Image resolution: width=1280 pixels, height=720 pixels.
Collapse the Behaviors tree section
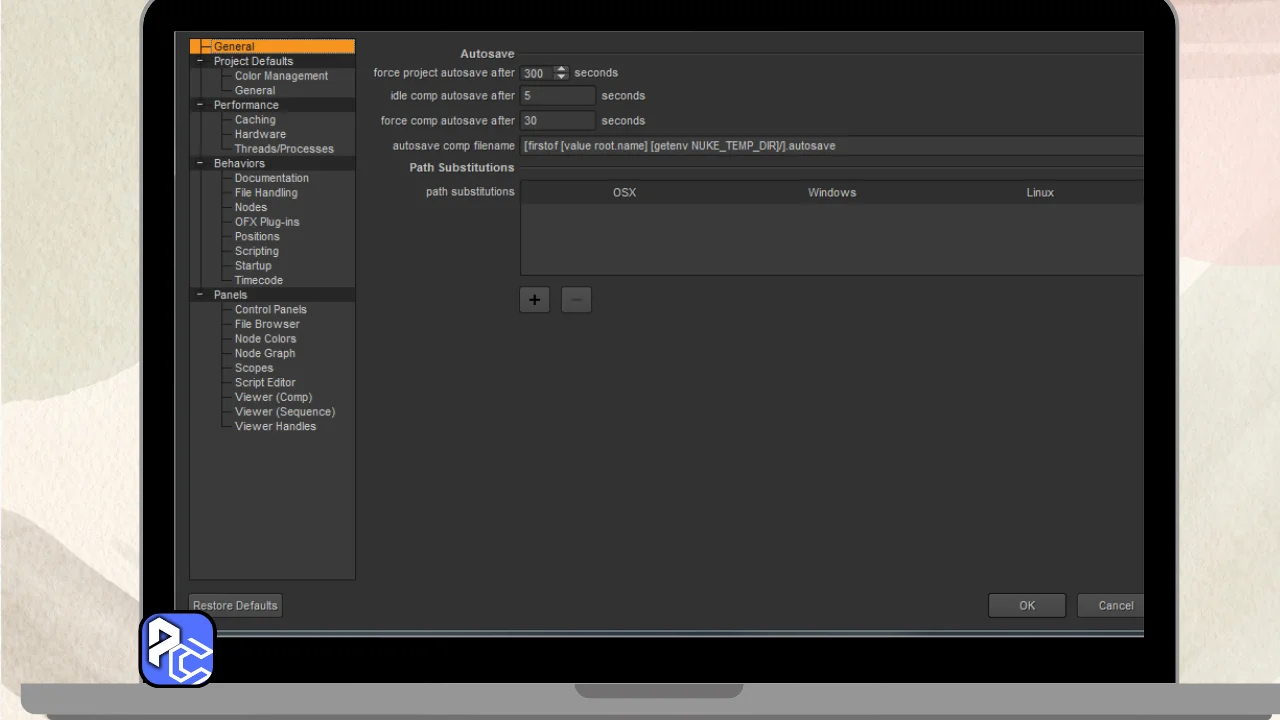coord(200,163)
